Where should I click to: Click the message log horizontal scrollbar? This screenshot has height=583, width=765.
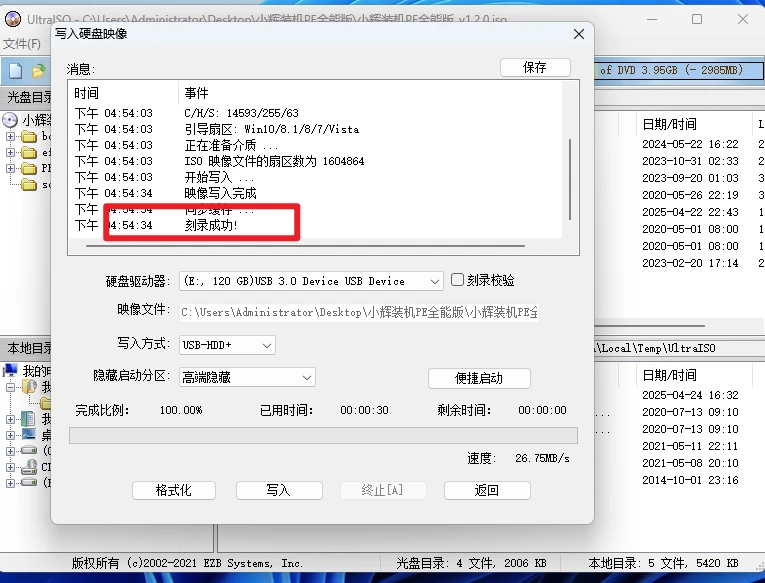point(305,246)
